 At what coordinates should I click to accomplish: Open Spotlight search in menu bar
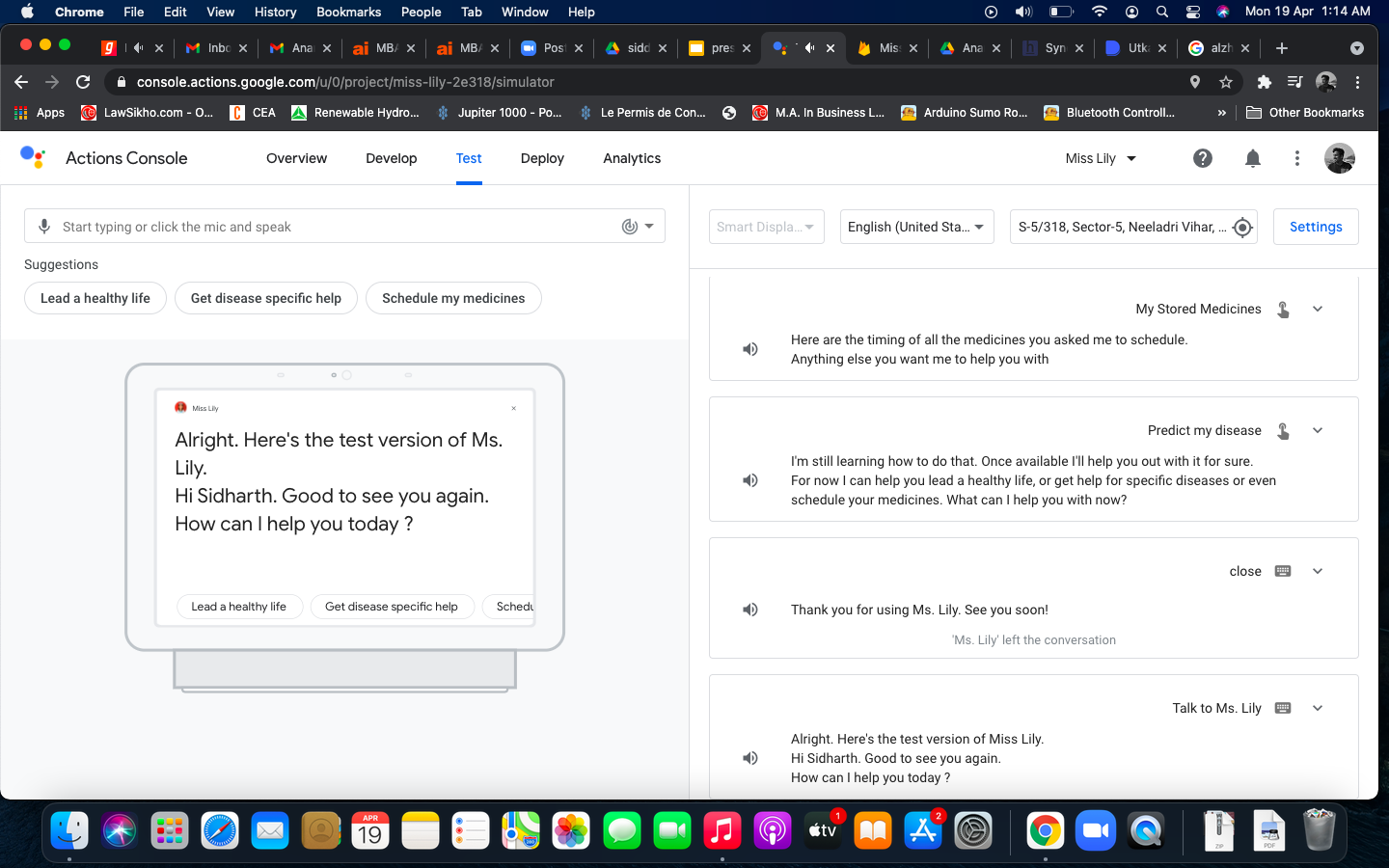coord(1162,12)
